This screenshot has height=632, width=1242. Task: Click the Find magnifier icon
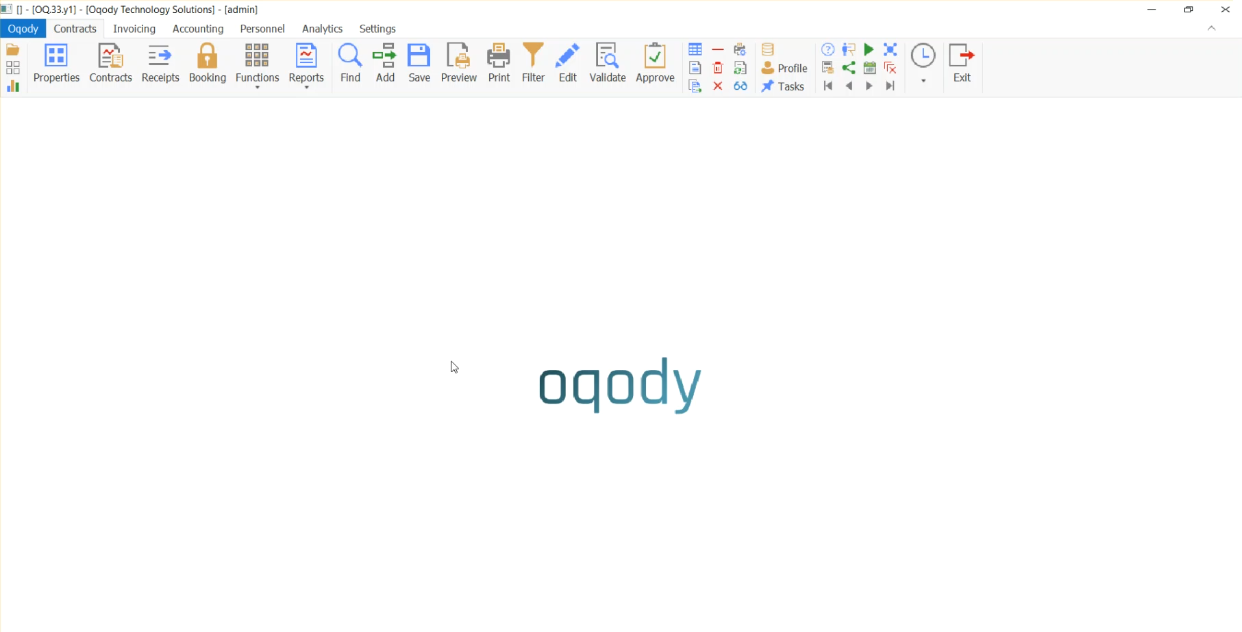pos(350,64)
